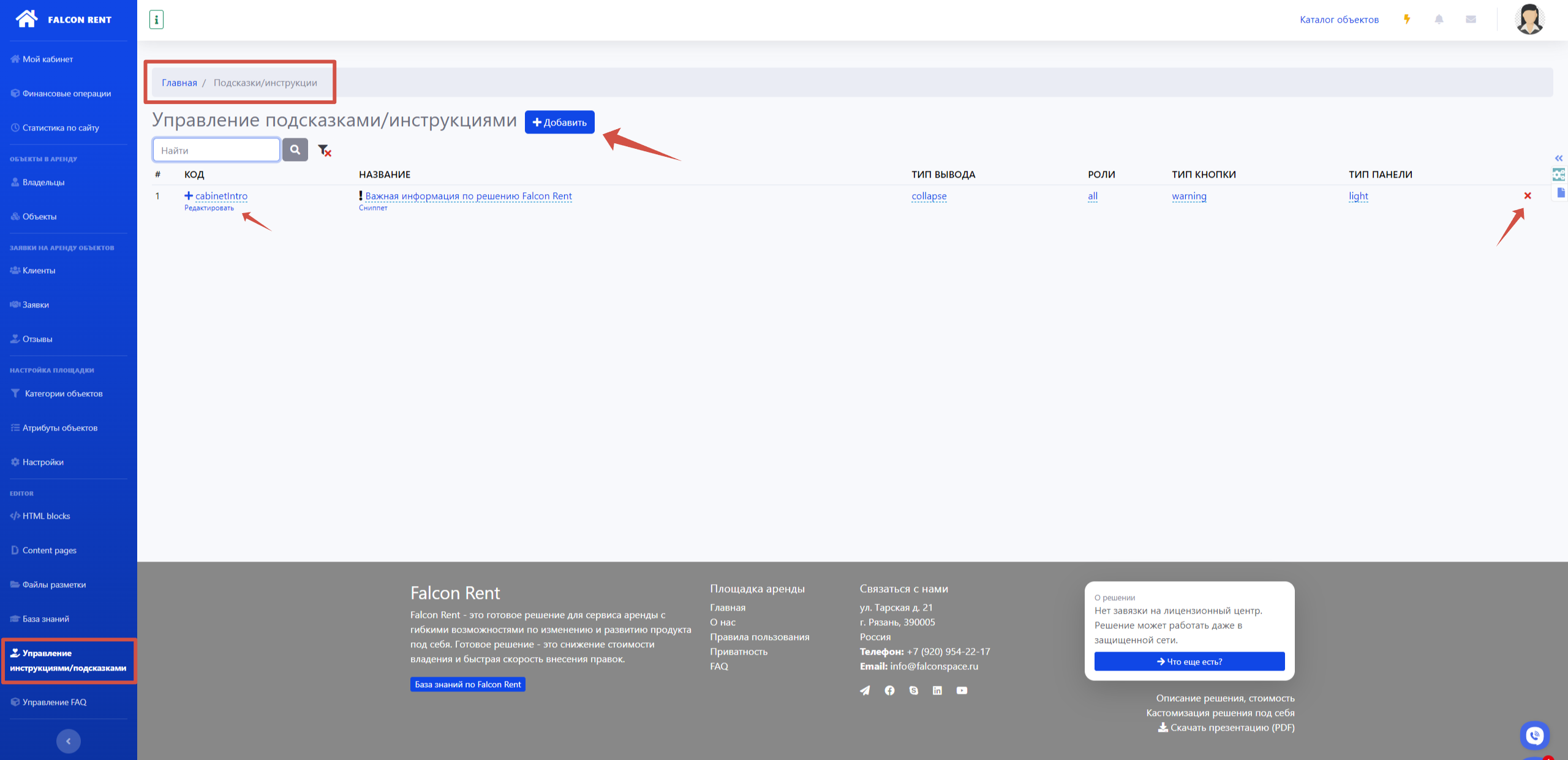
Task: Delete cabinetIntro row with red X
Action: click(1527, 196)
